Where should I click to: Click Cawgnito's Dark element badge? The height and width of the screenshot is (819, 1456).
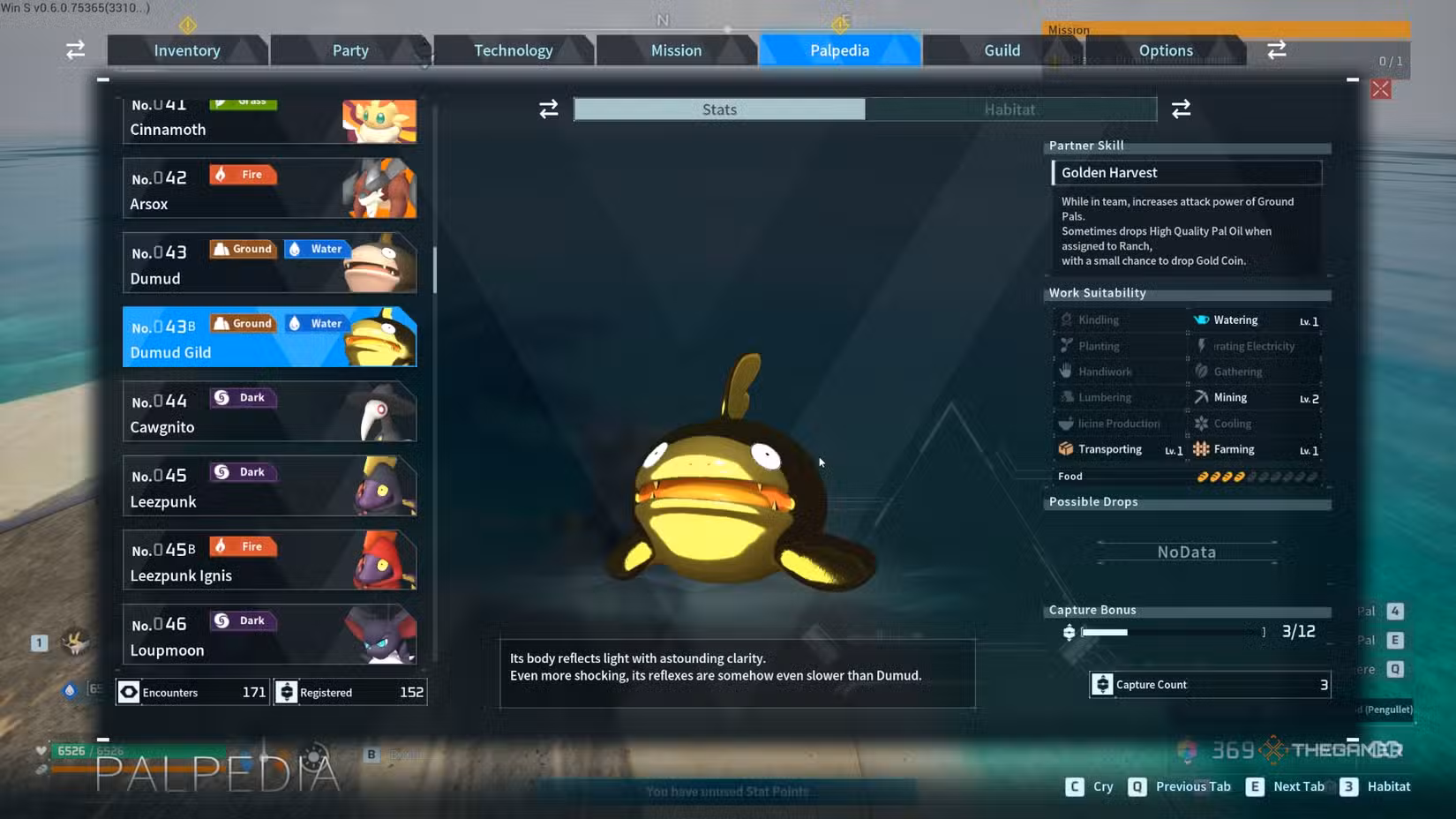pyautogui.click(x=243, y=397)
